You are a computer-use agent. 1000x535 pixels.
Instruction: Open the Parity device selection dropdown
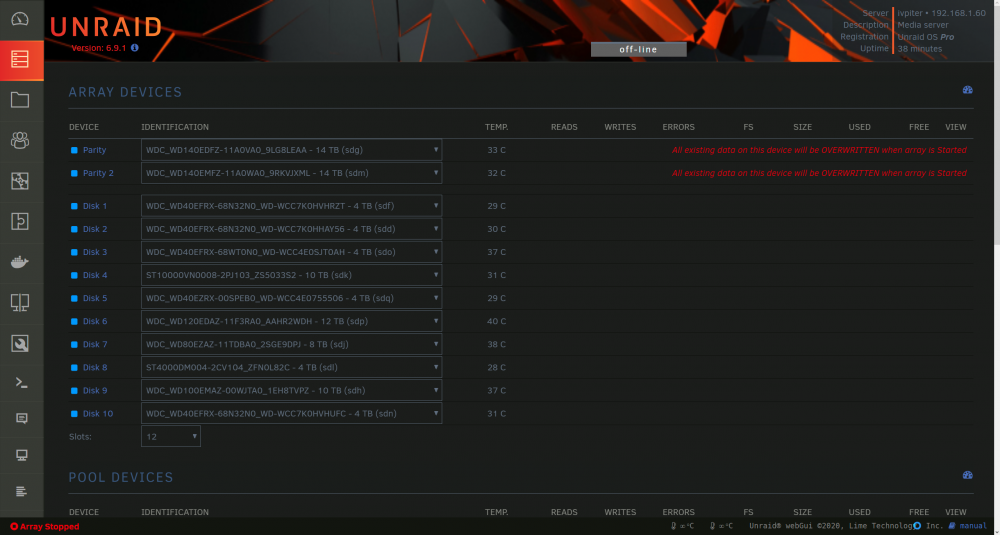[x=291, y=150]
